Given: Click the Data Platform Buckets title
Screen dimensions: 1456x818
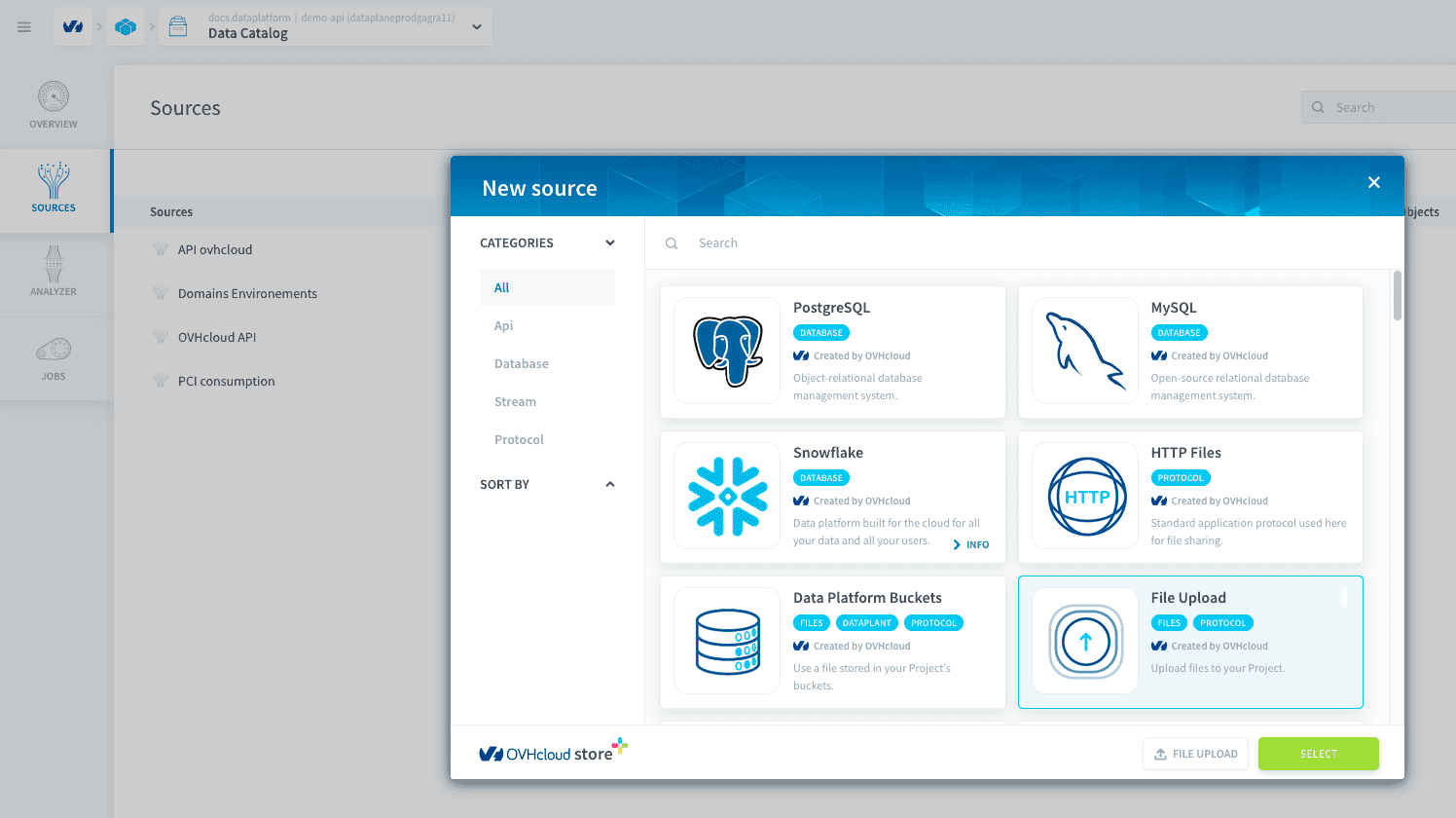Looking at the screenshot, I should (867, 598).
